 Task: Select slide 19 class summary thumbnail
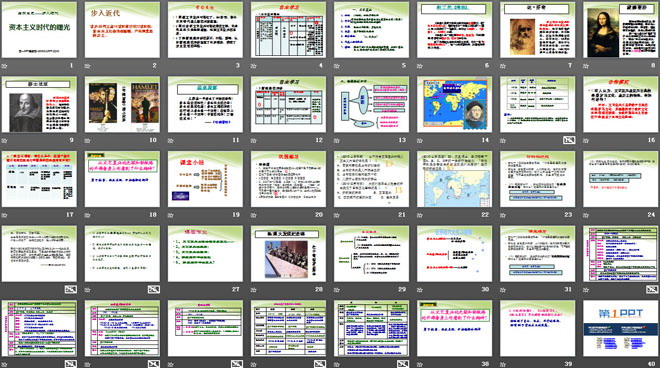click(x=205, y=179)
